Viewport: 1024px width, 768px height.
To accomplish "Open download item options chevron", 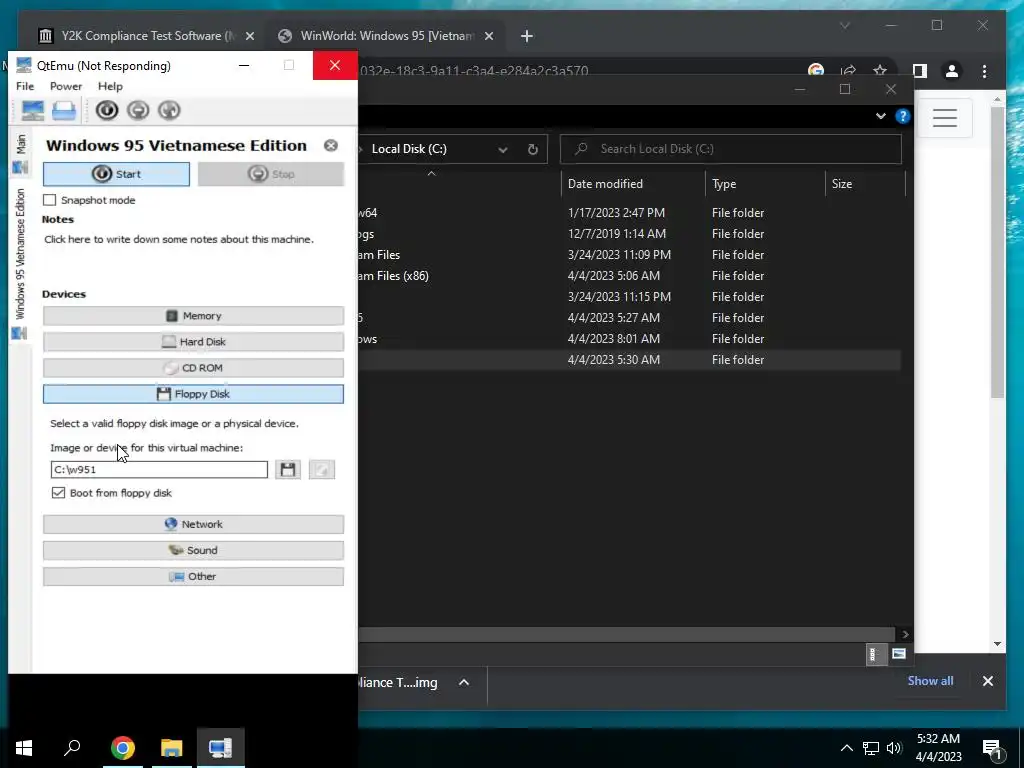I will (x=464, y=682).
